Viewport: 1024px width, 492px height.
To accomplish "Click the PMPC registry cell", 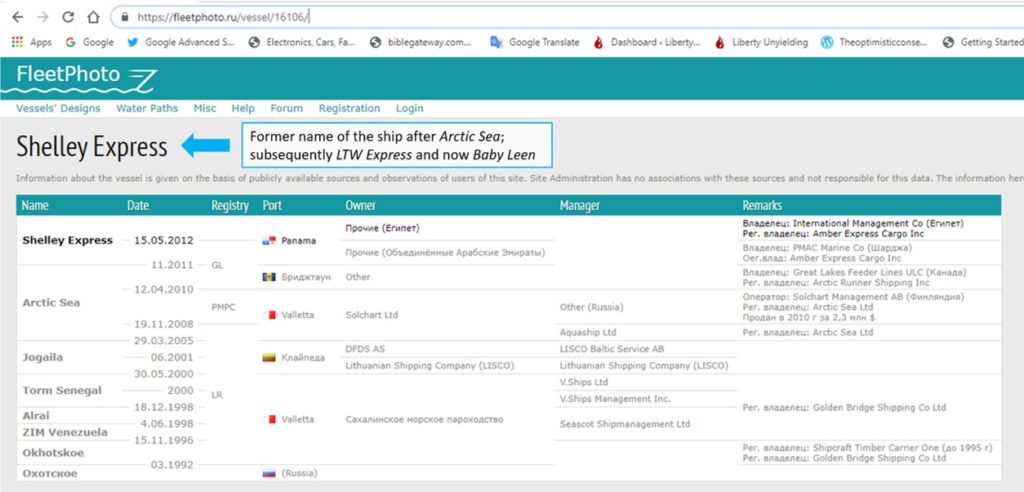I will coord(223,306).
